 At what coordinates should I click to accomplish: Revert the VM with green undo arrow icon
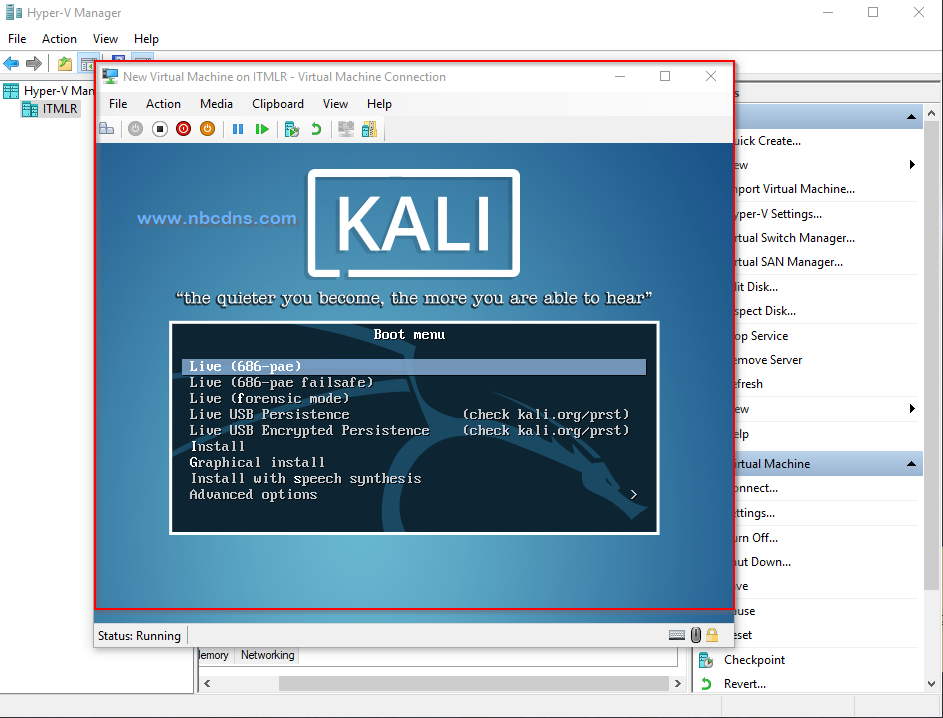tap(316, 129)
